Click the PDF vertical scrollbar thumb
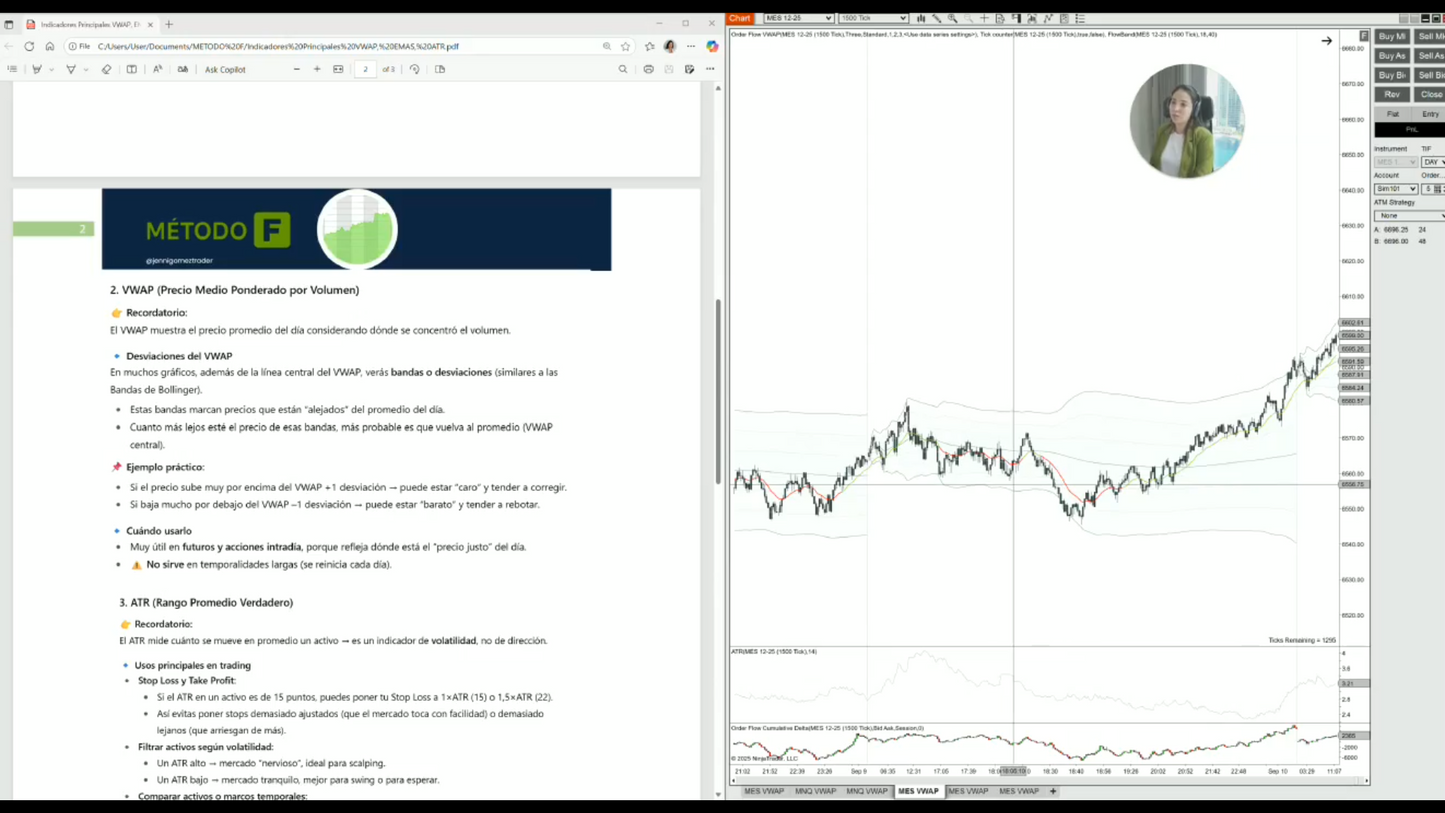The height and width of the screenshot is (813, 1445). [x=717, y=392]
